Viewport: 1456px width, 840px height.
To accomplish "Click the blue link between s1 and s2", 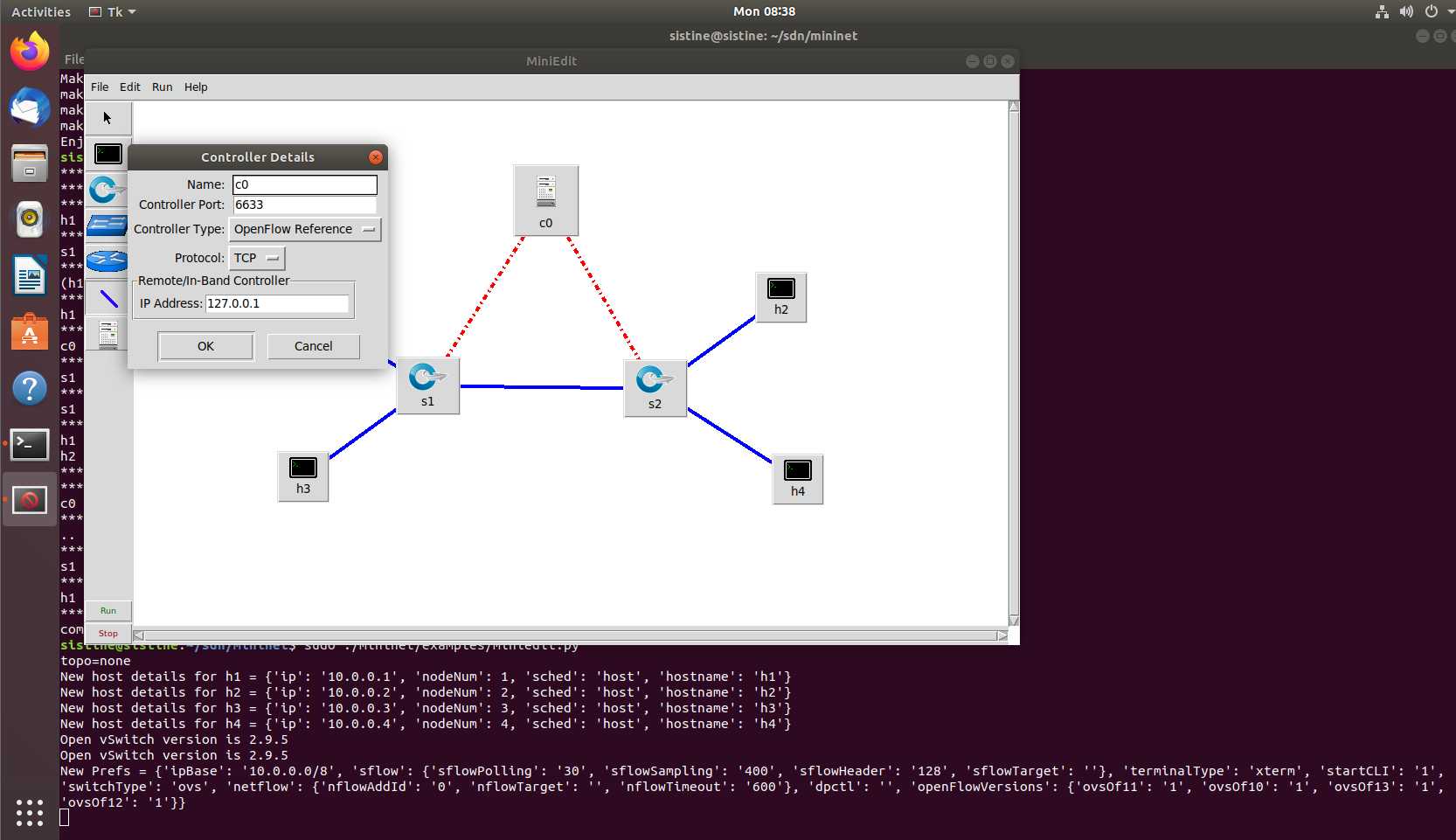I will pyautogui.click(x=542, y=386).
